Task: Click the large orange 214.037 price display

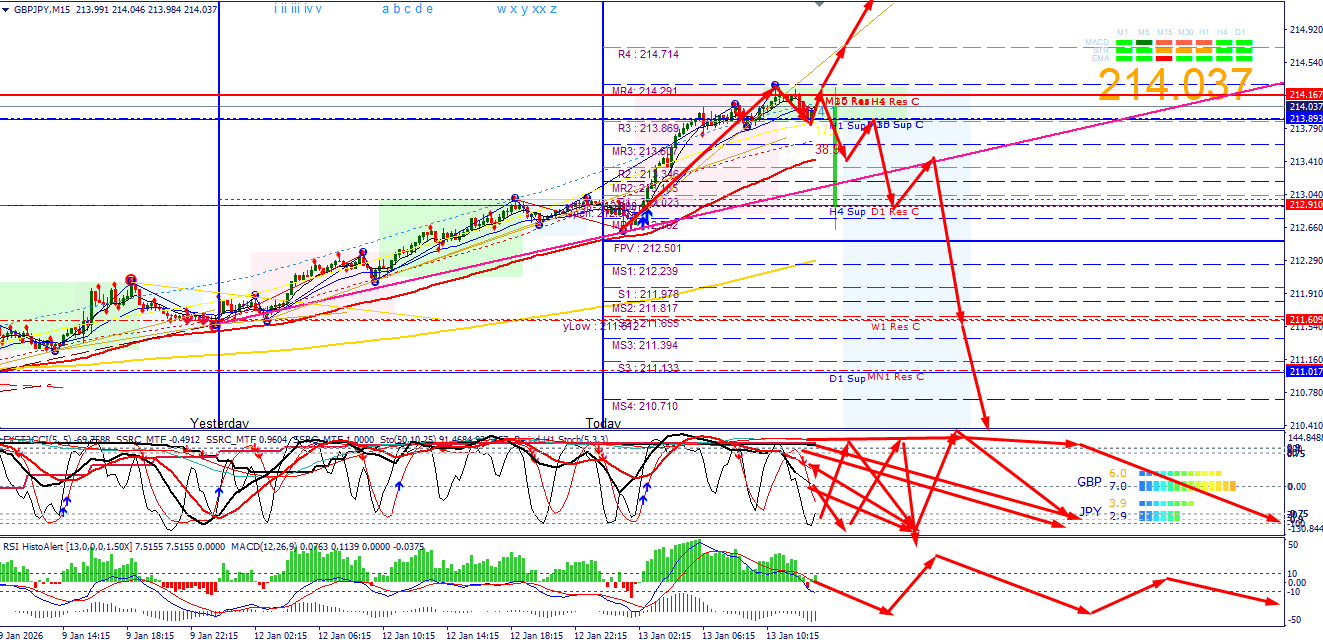Action: (1175, 85)
